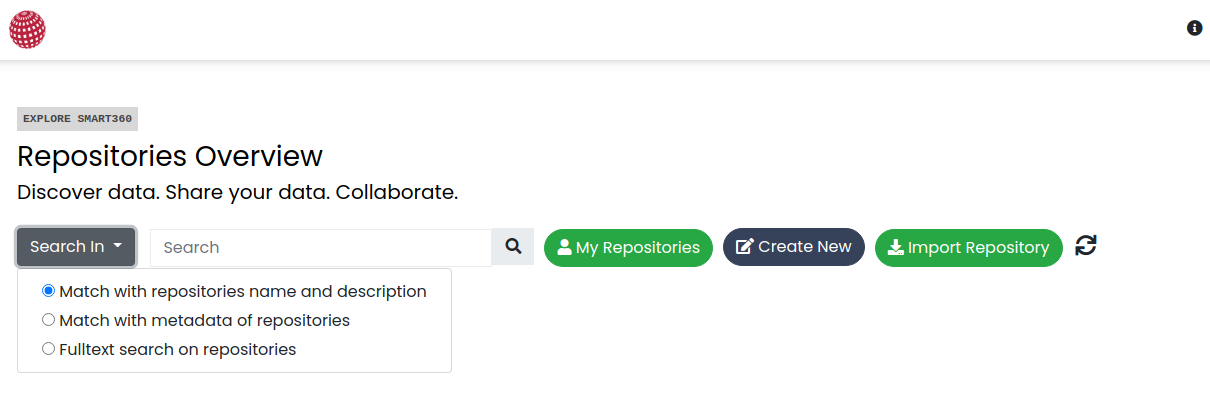The height and width of the screenshot is (408, 1210).
Task: Select the metadata match radio button
Action: pyautogui.click(x=48, y=320)
